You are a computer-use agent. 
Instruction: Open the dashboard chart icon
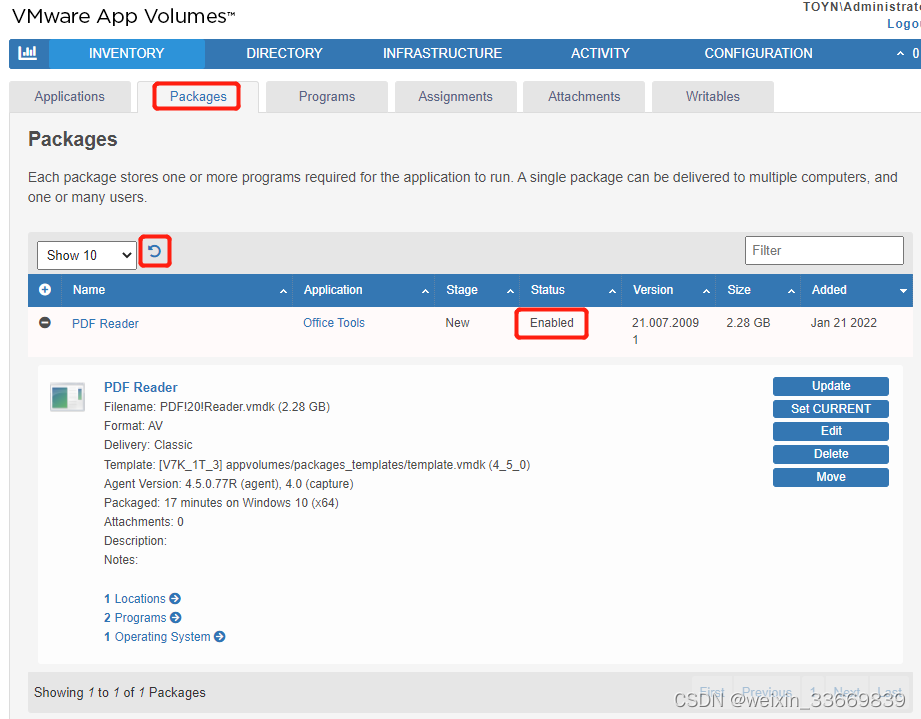tap(28, 53)
